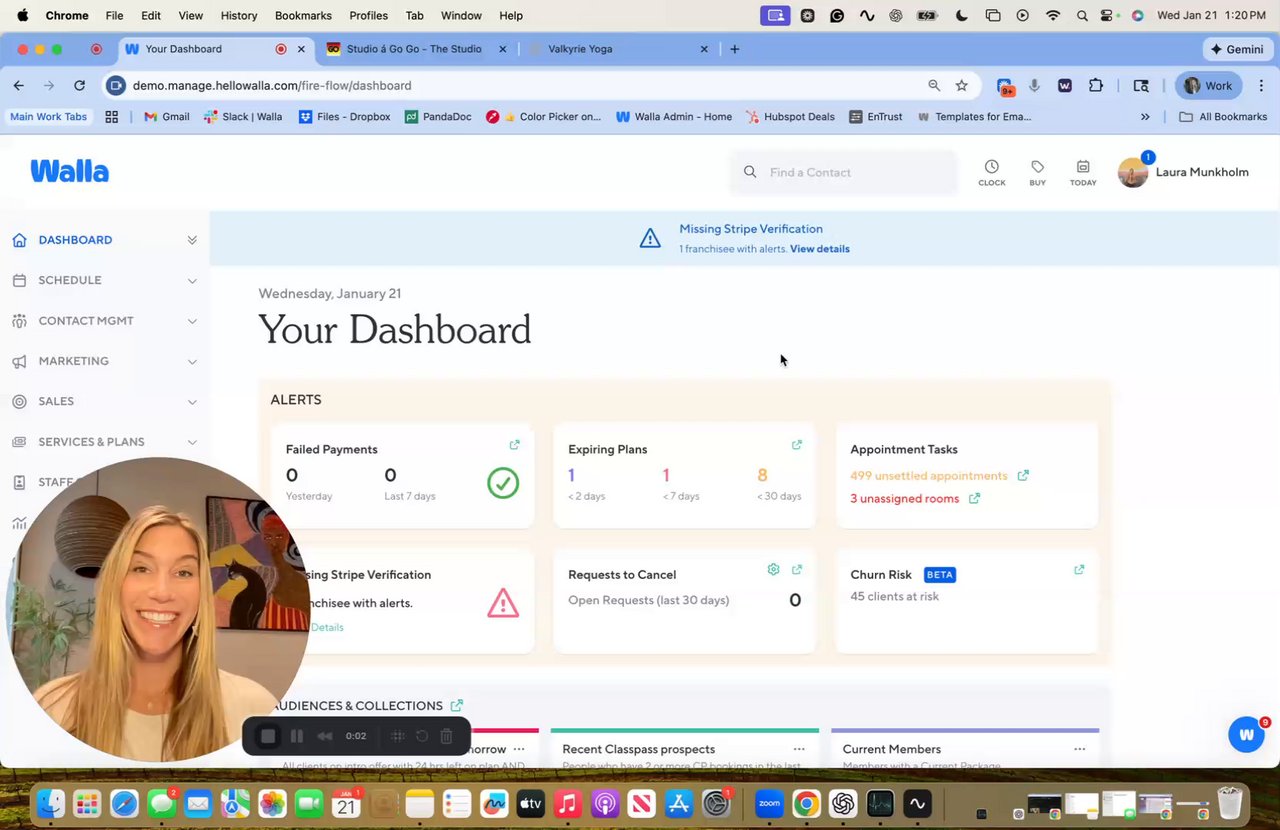This screenshot has height=830, width=1280.
Task: Click the BETA badge on Churn Risk
Action: tap(940, 575)
